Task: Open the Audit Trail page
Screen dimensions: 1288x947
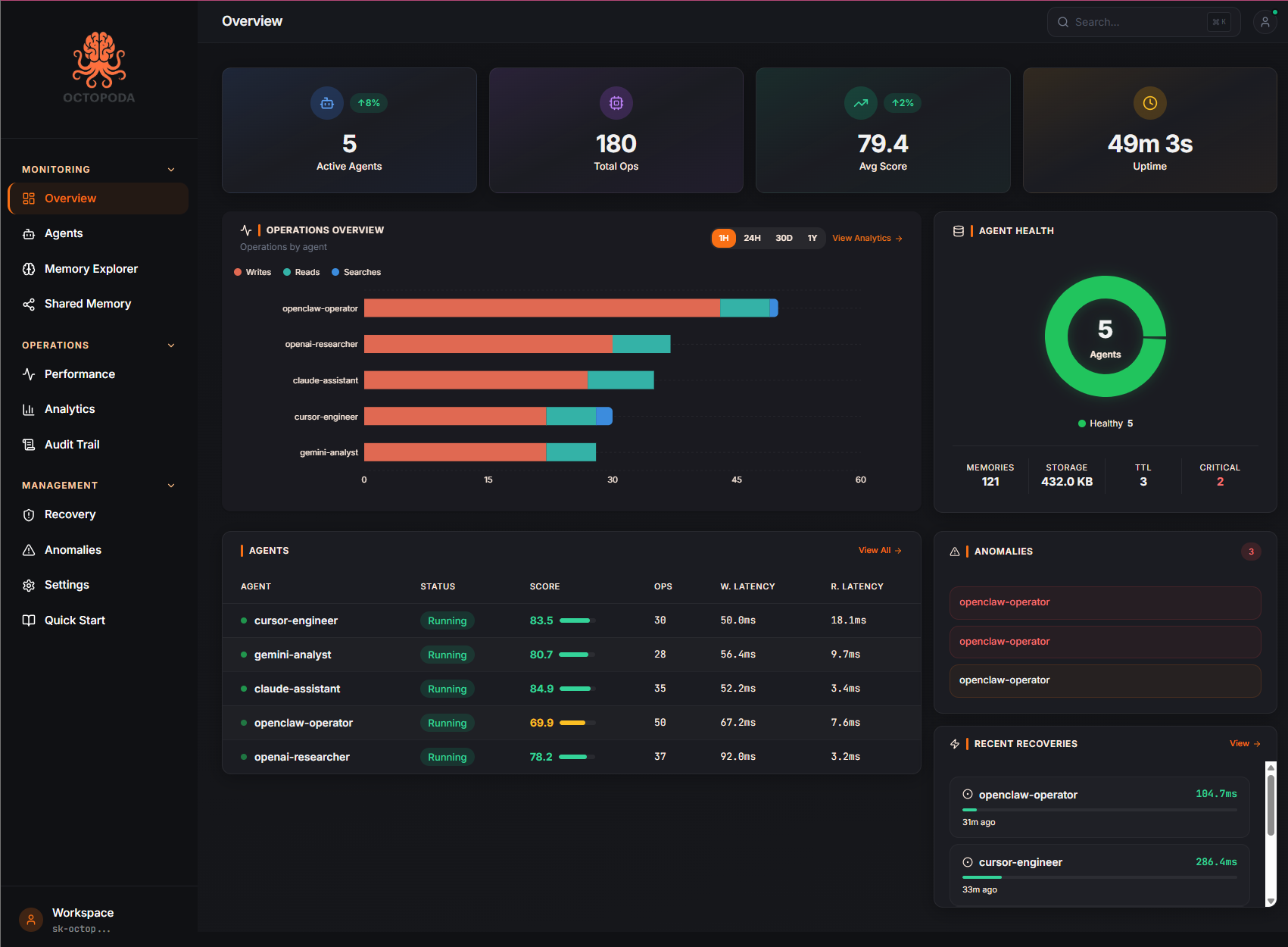Action: (x=71, y=444)
